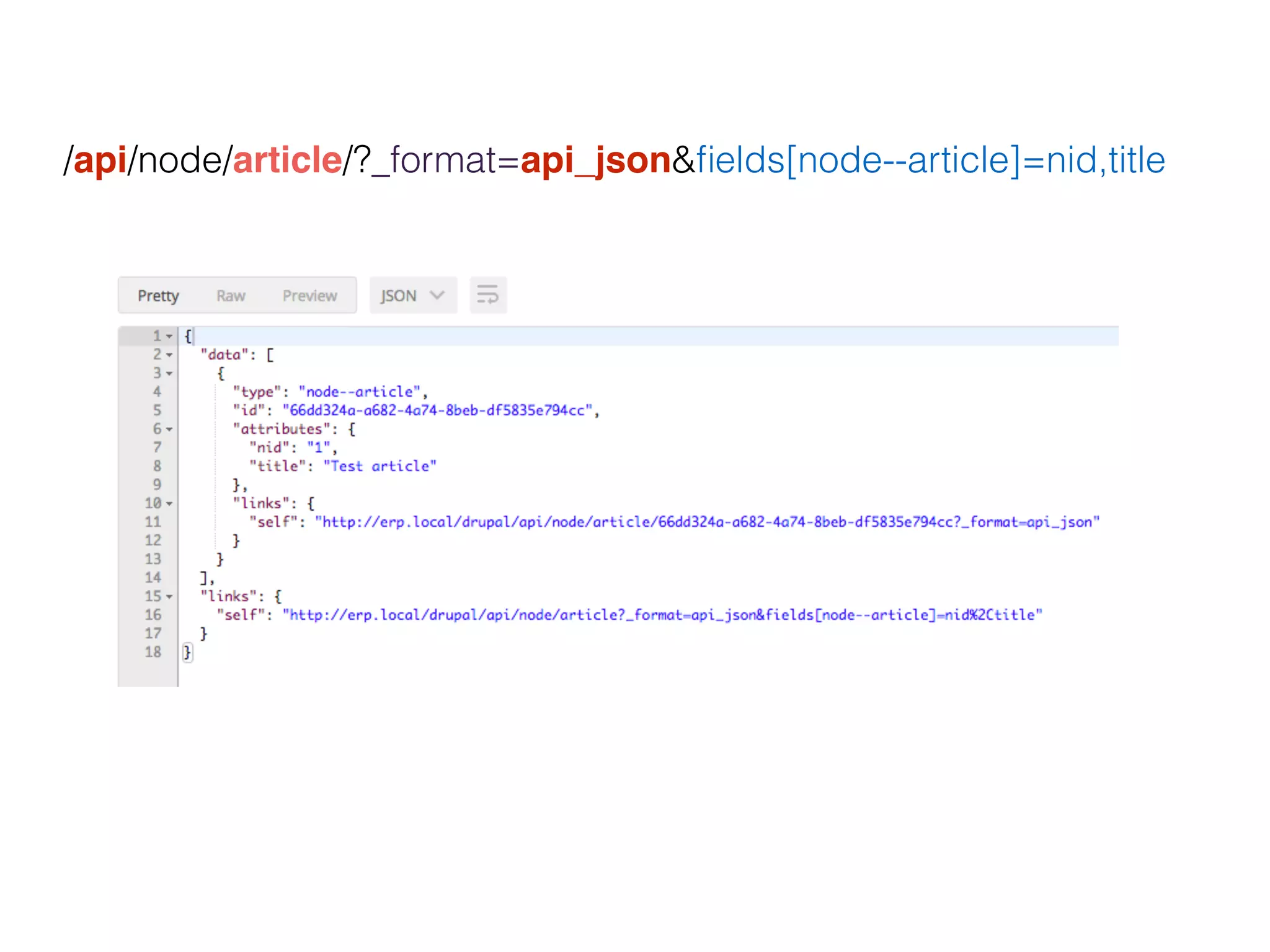Toggle the line wrap icon

[x=488, y=295]
